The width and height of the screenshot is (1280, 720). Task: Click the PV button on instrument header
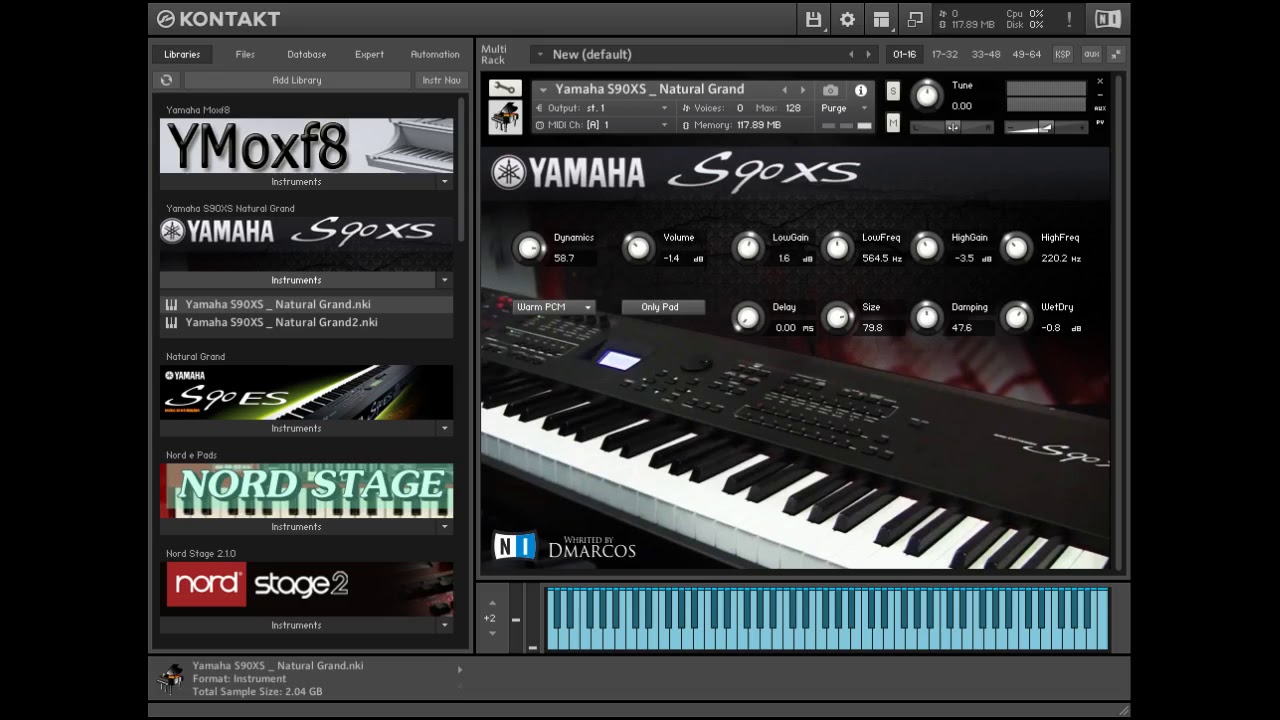[x=1100, y=122]
